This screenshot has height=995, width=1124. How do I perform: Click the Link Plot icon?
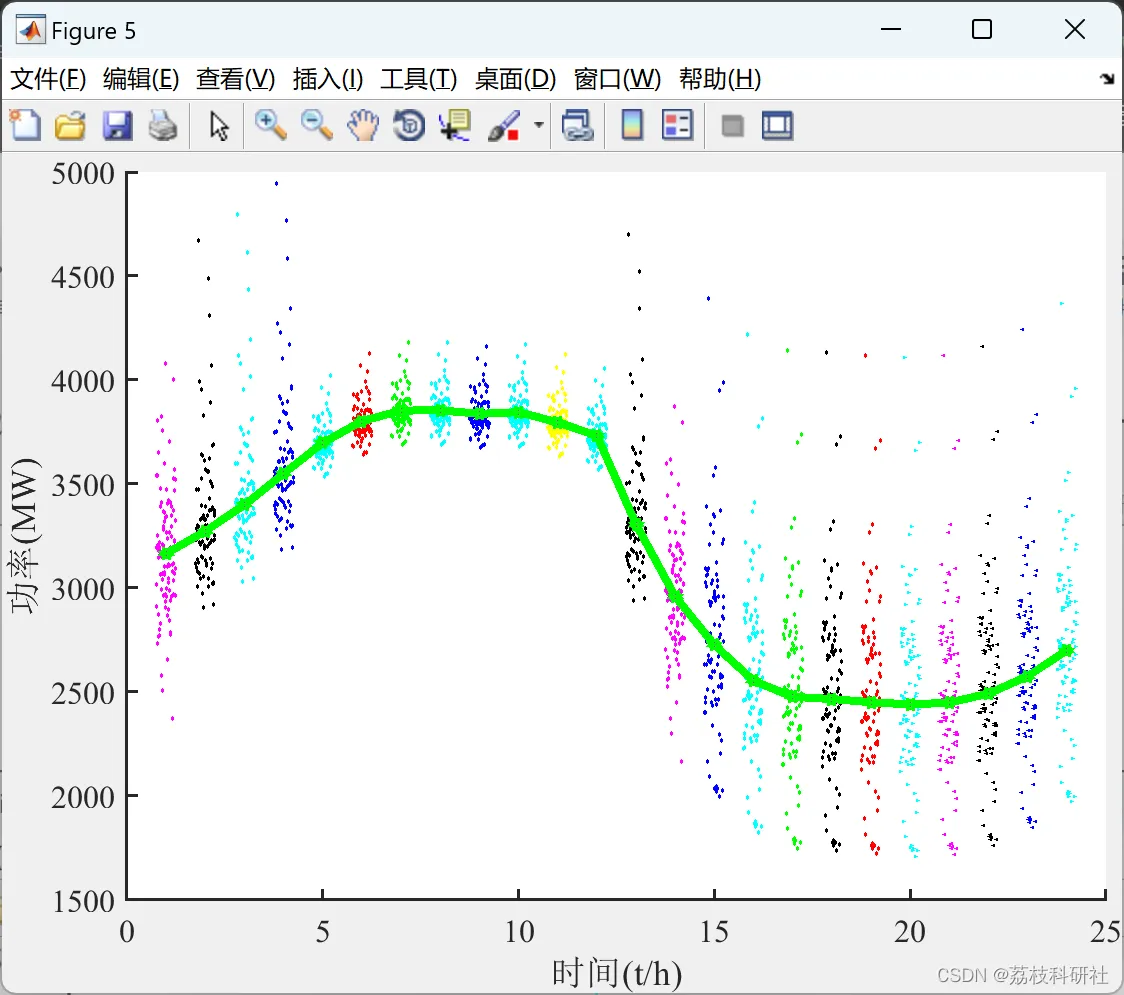pos(577,126)
